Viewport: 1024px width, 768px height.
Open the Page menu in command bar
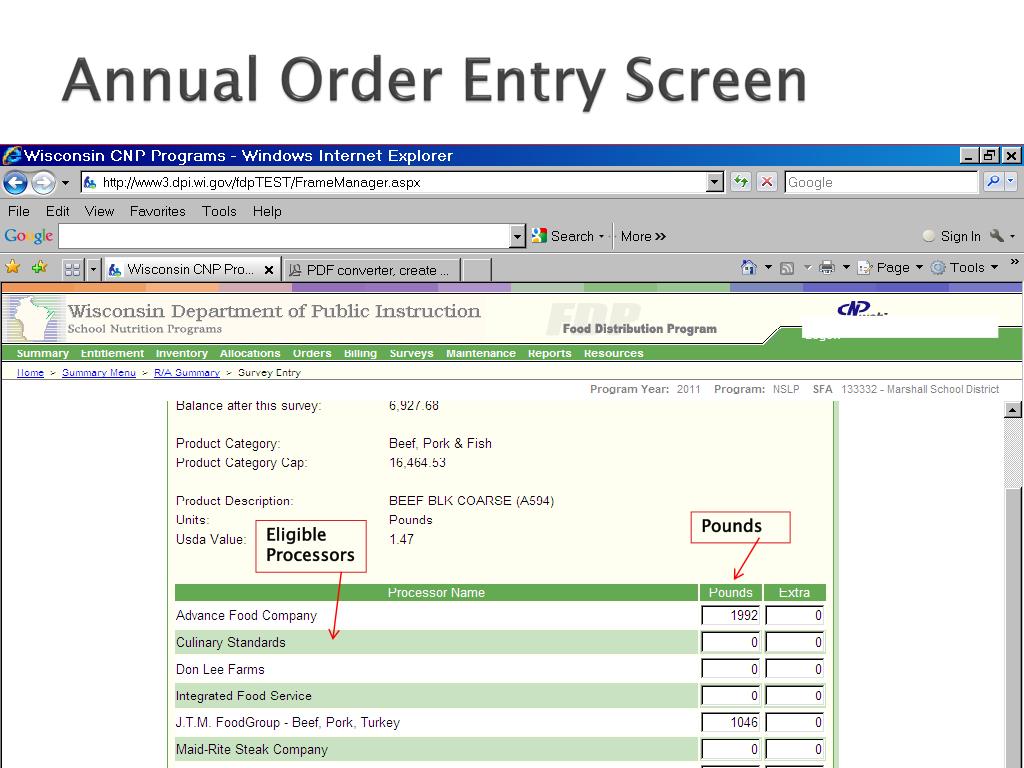(x=889, y=267)
